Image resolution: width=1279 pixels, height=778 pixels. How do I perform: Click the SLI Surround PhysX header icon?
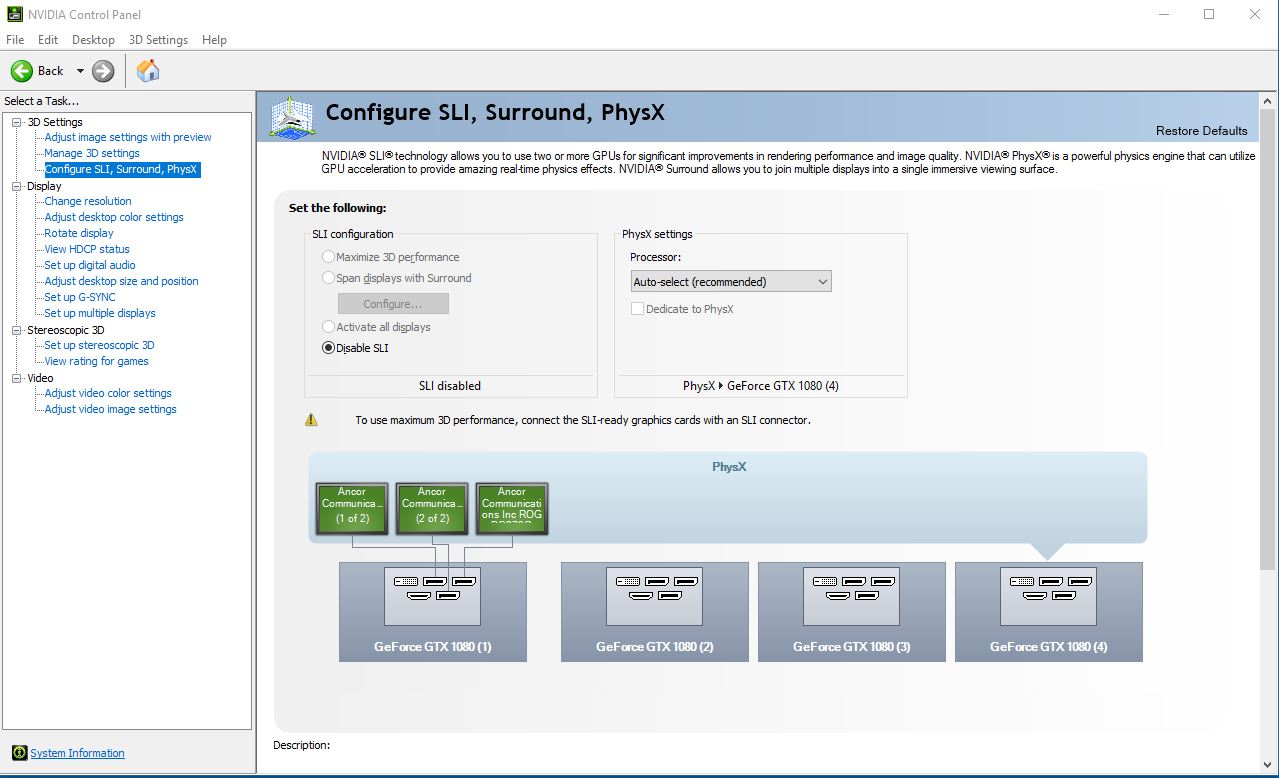click(291, 117)
